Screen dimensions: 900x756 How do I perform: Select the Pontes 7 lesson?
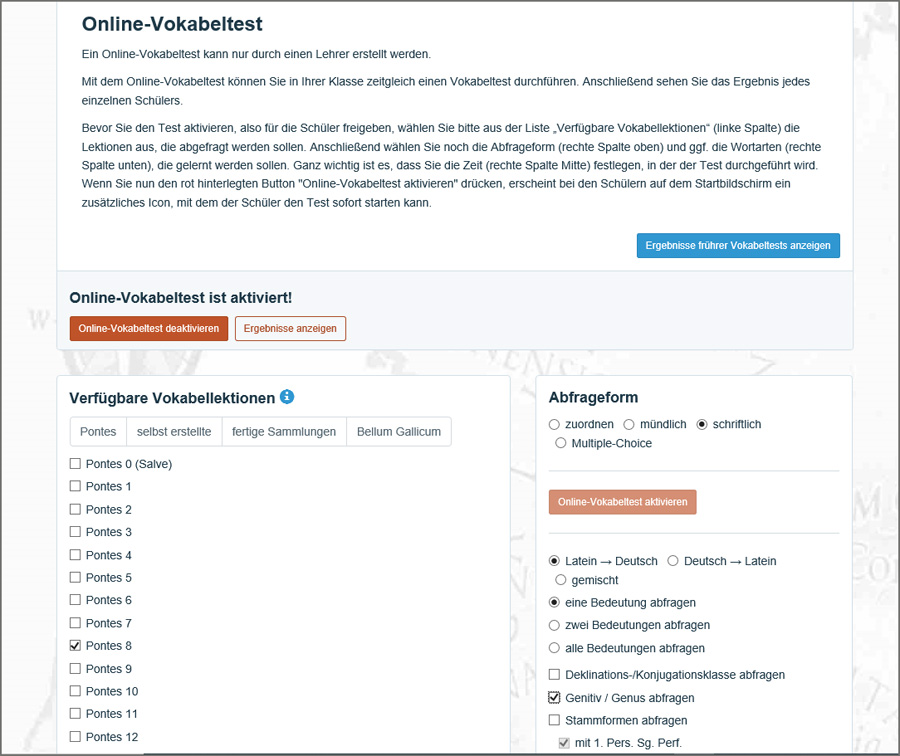coord(75,623)
